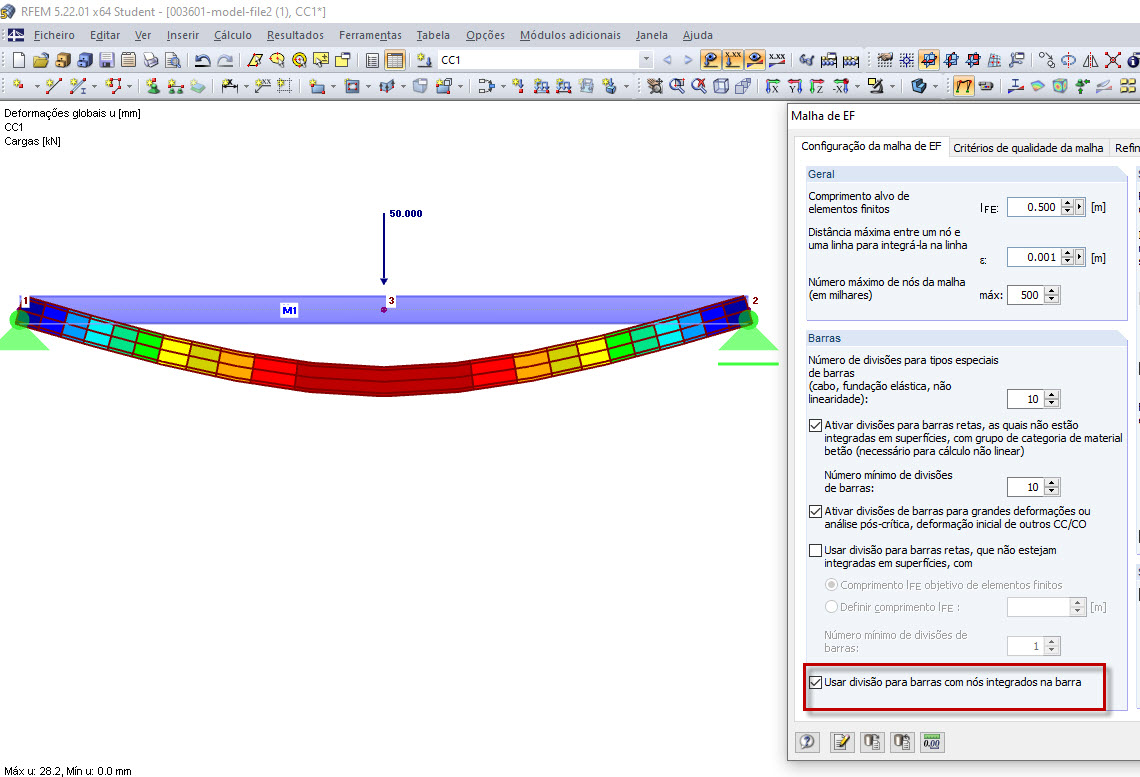This screenshot has width=1140, height=777.
Task: Open the Cálculo menu
Action: pyautogui.click(x=233, y=35)
